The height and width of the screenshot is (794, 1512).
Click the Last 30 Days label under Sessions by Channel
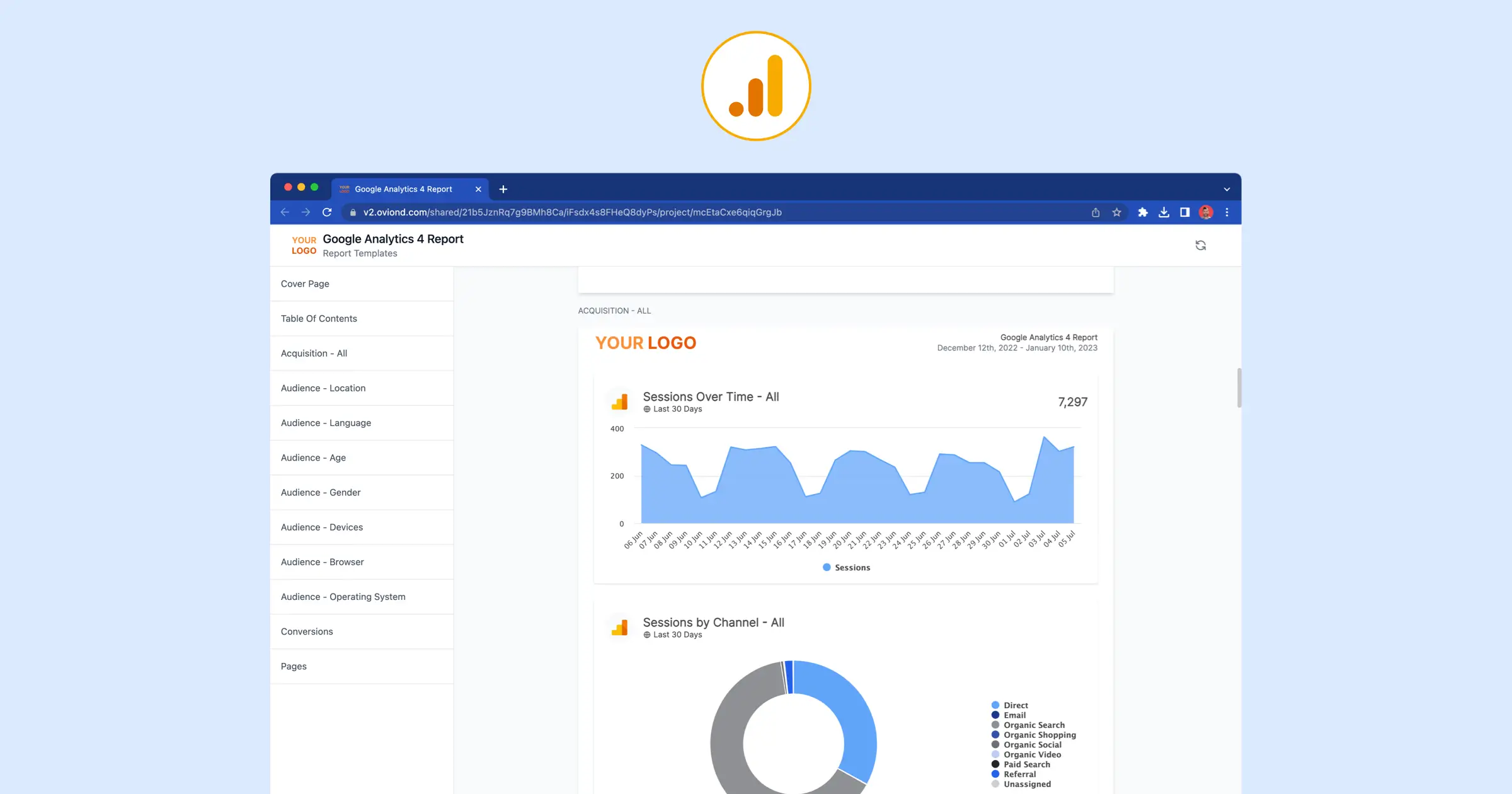677,635
